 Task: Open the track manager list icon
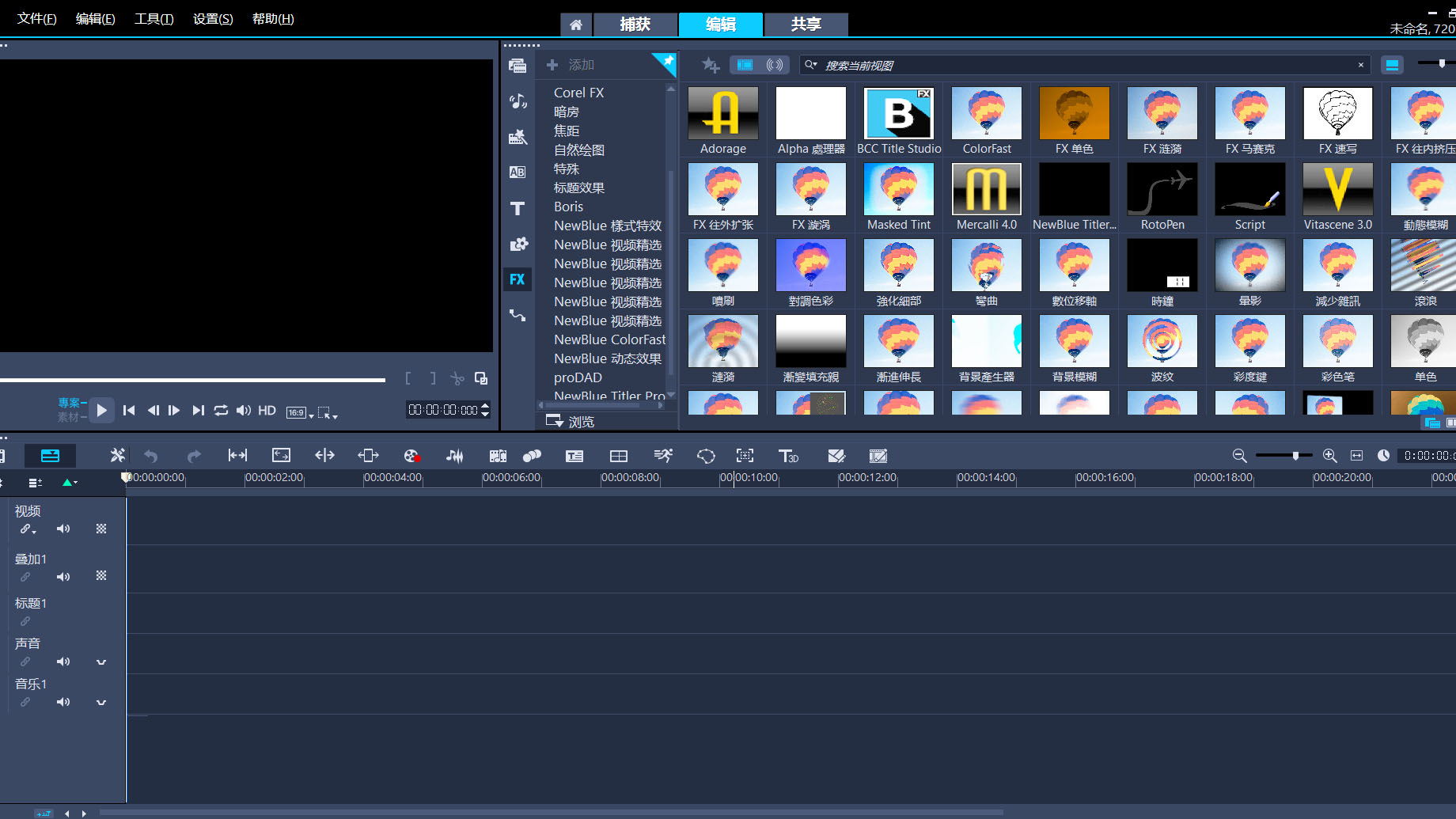[35, 483]
